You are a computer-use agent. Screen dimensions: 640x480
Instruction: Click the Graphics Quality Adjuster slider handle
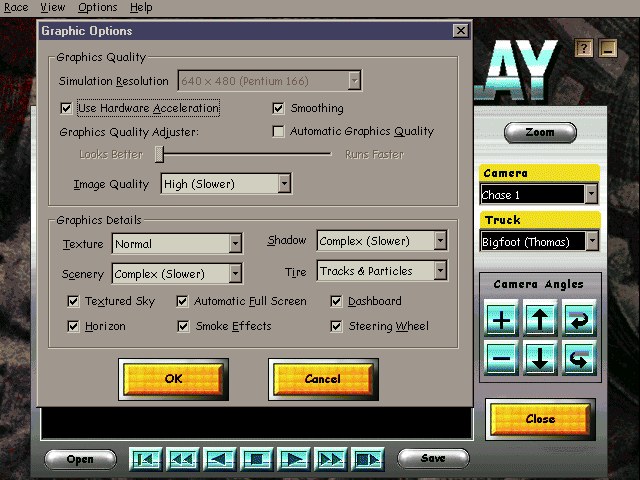click(160, 154)
